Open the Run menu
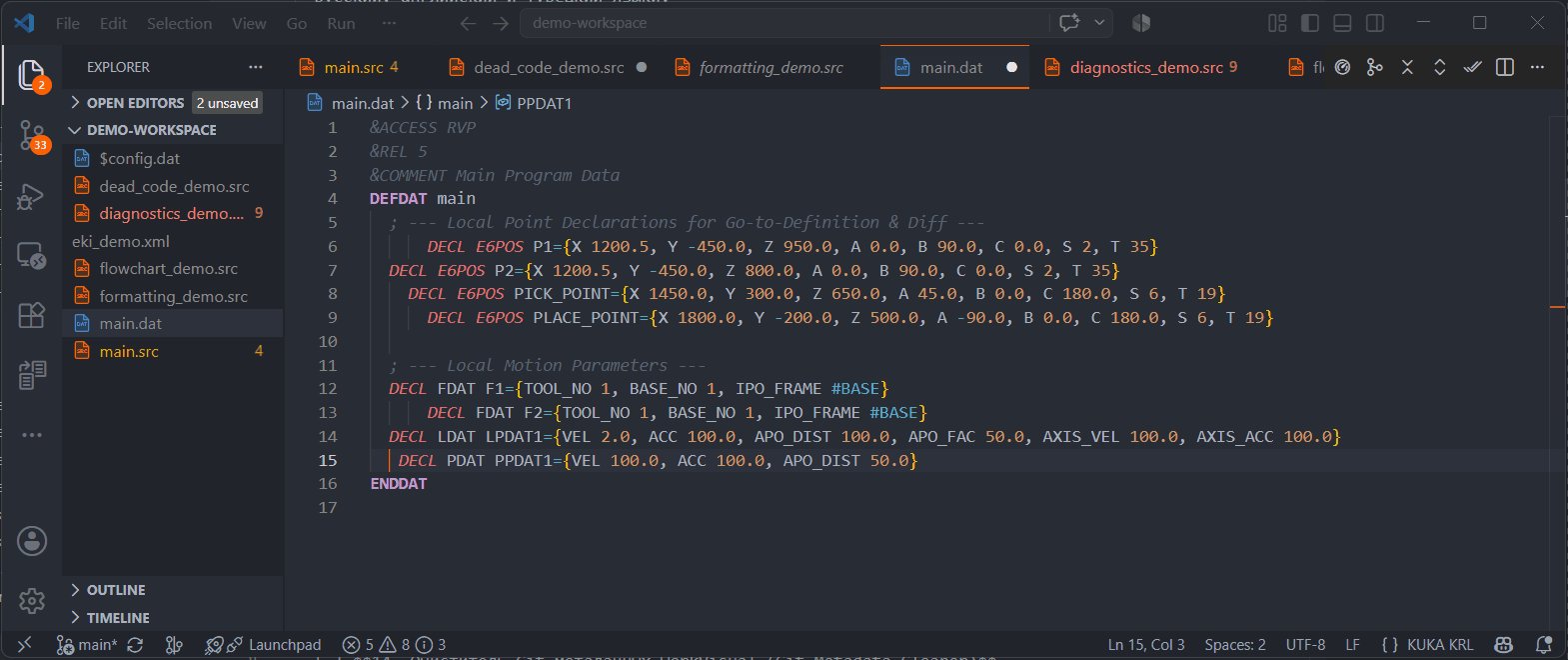 click(x=341, y=23)
